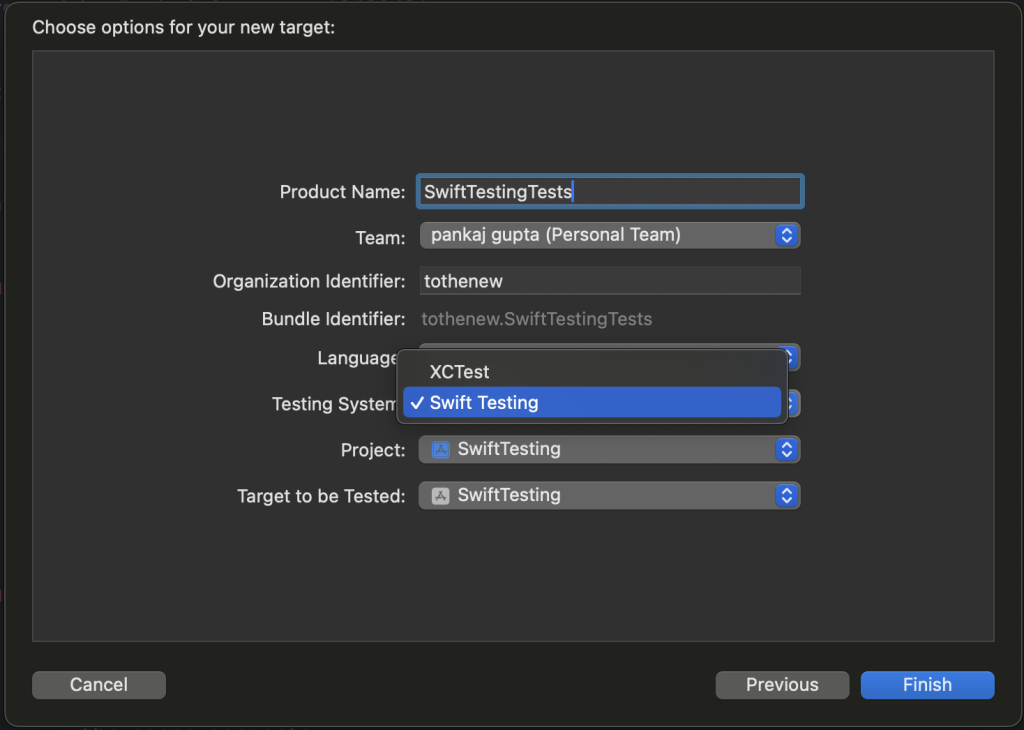Click the Finish button
The image size is (1024, 730).
click(927, 685)
